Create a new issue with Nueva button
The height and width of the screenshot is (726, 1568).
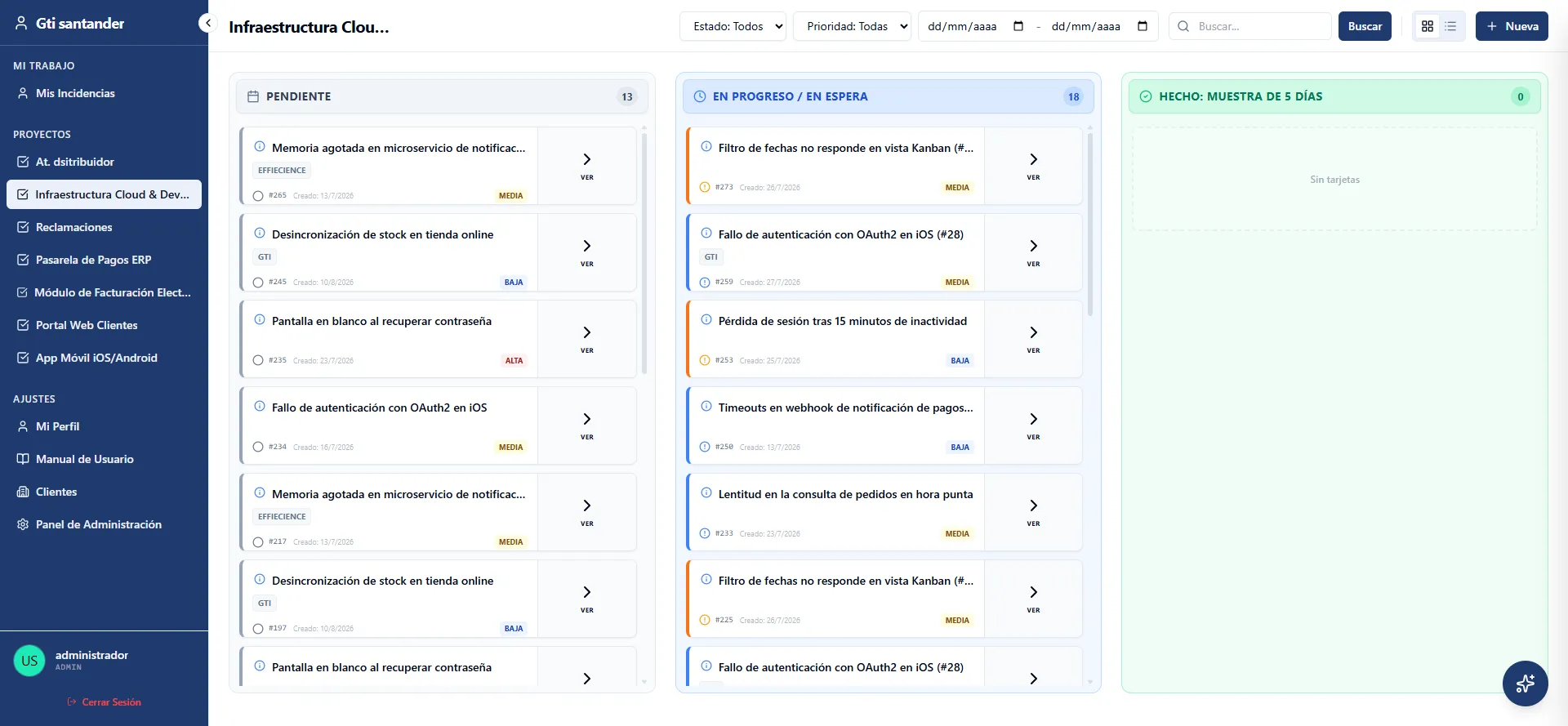click(x=1512, y=26)
